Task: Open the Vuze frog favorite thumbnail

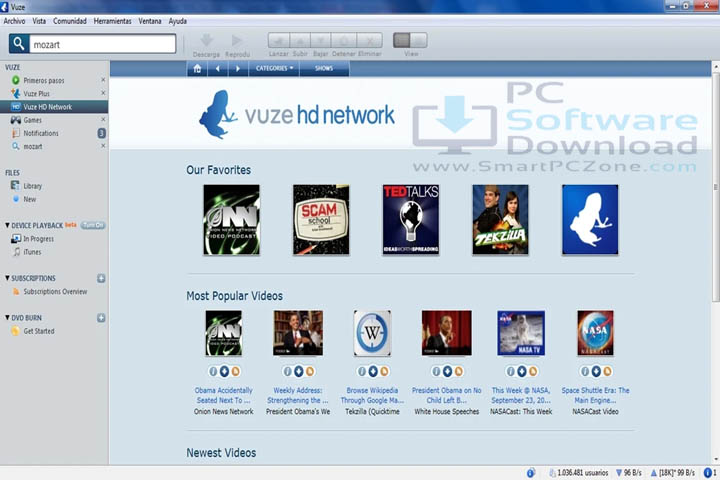Action: [590, 220]
